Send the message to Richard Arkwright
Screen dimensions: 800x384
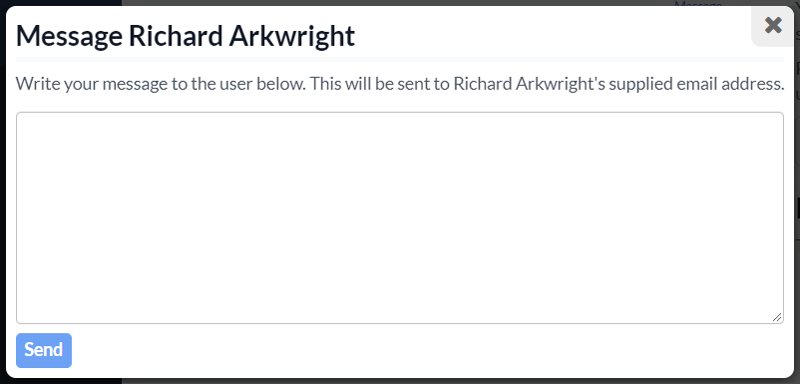(44, 350)
